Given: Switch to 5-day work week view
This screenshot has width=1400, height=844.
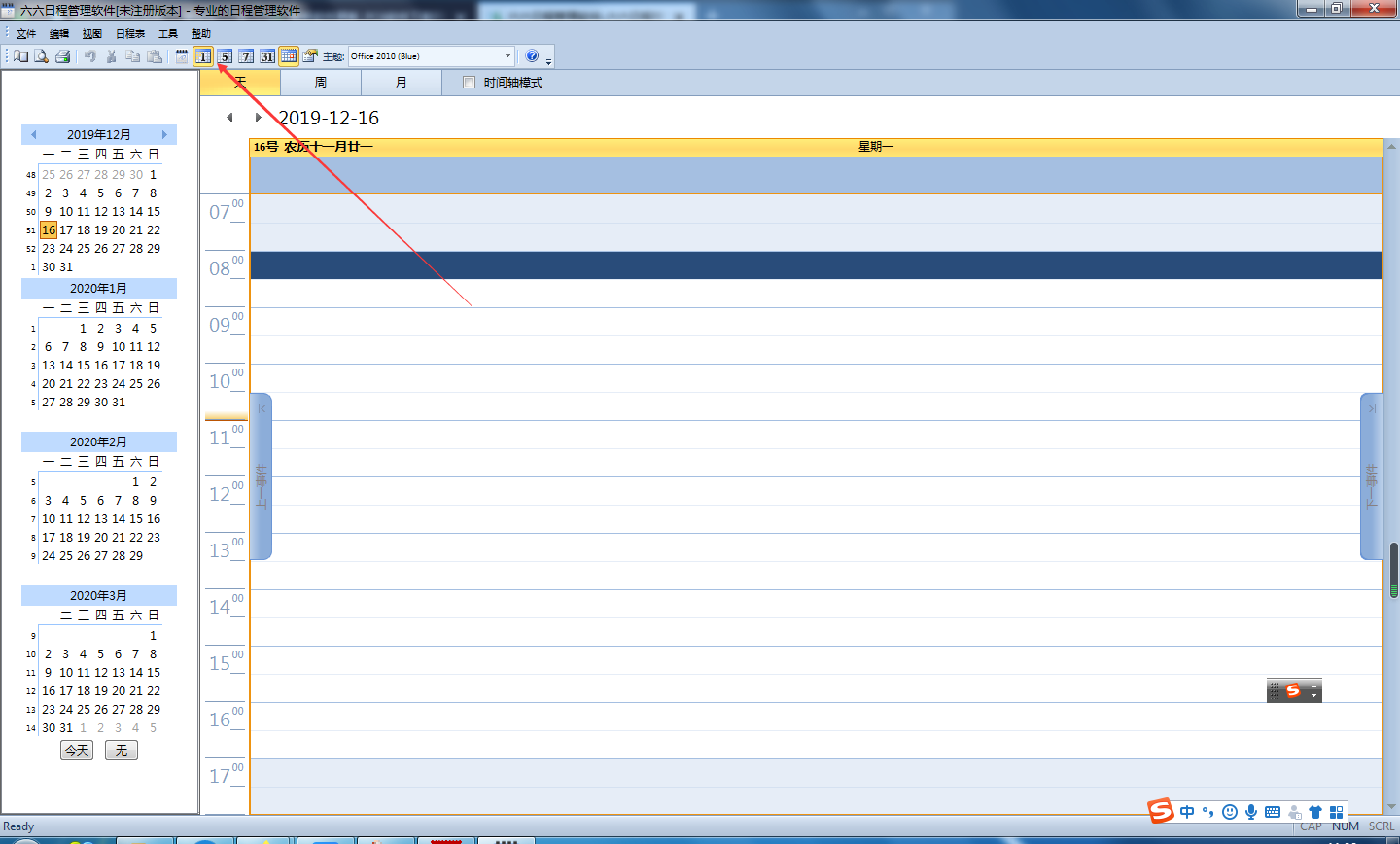Looking at the screenshot, I should 225,56.
